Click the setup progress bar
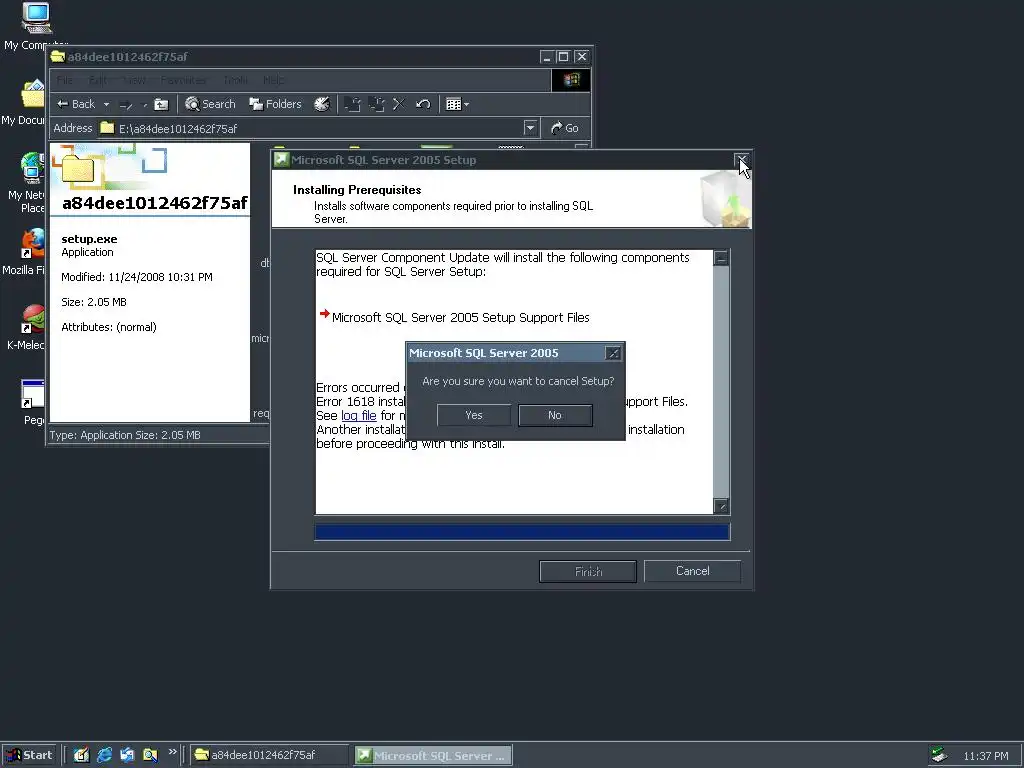The height and width of the screenshot is (768, 1024). 522,532
